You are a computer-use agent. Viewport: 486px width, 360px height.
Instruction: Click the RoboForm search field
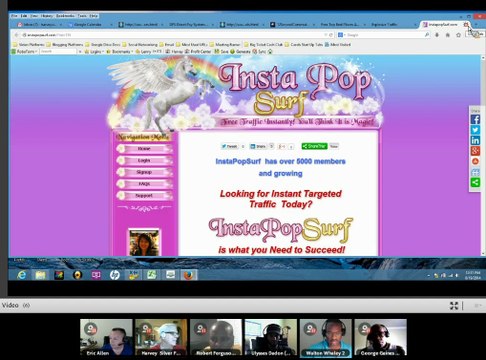(x=59, y=51)
